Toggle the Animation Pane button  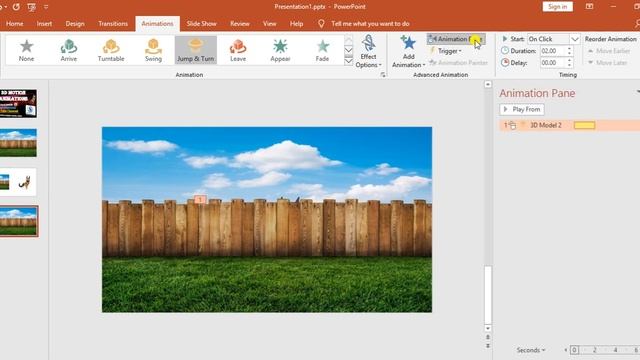coord(456,39)
